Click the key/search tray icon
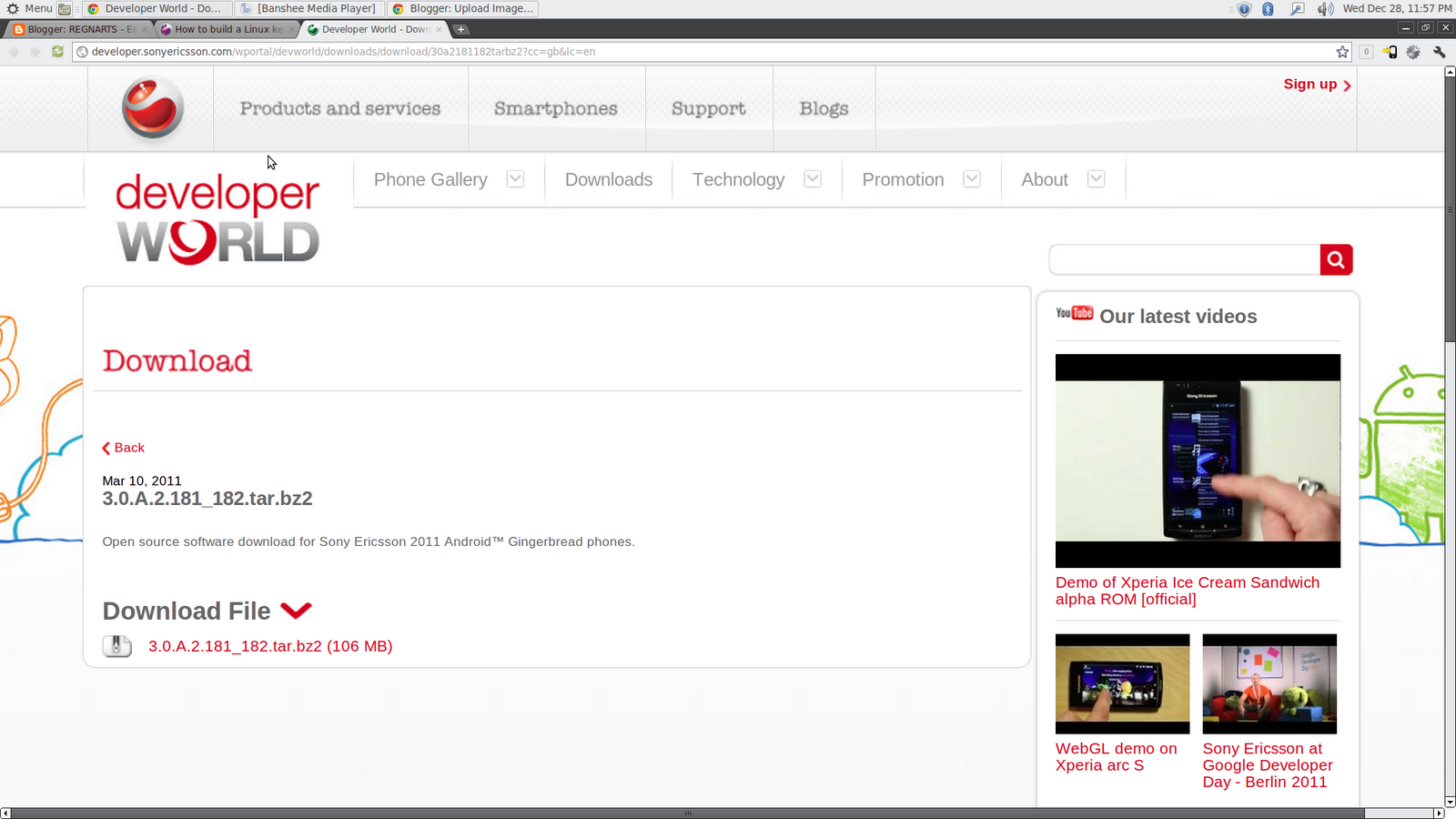 coord(1297,9)
